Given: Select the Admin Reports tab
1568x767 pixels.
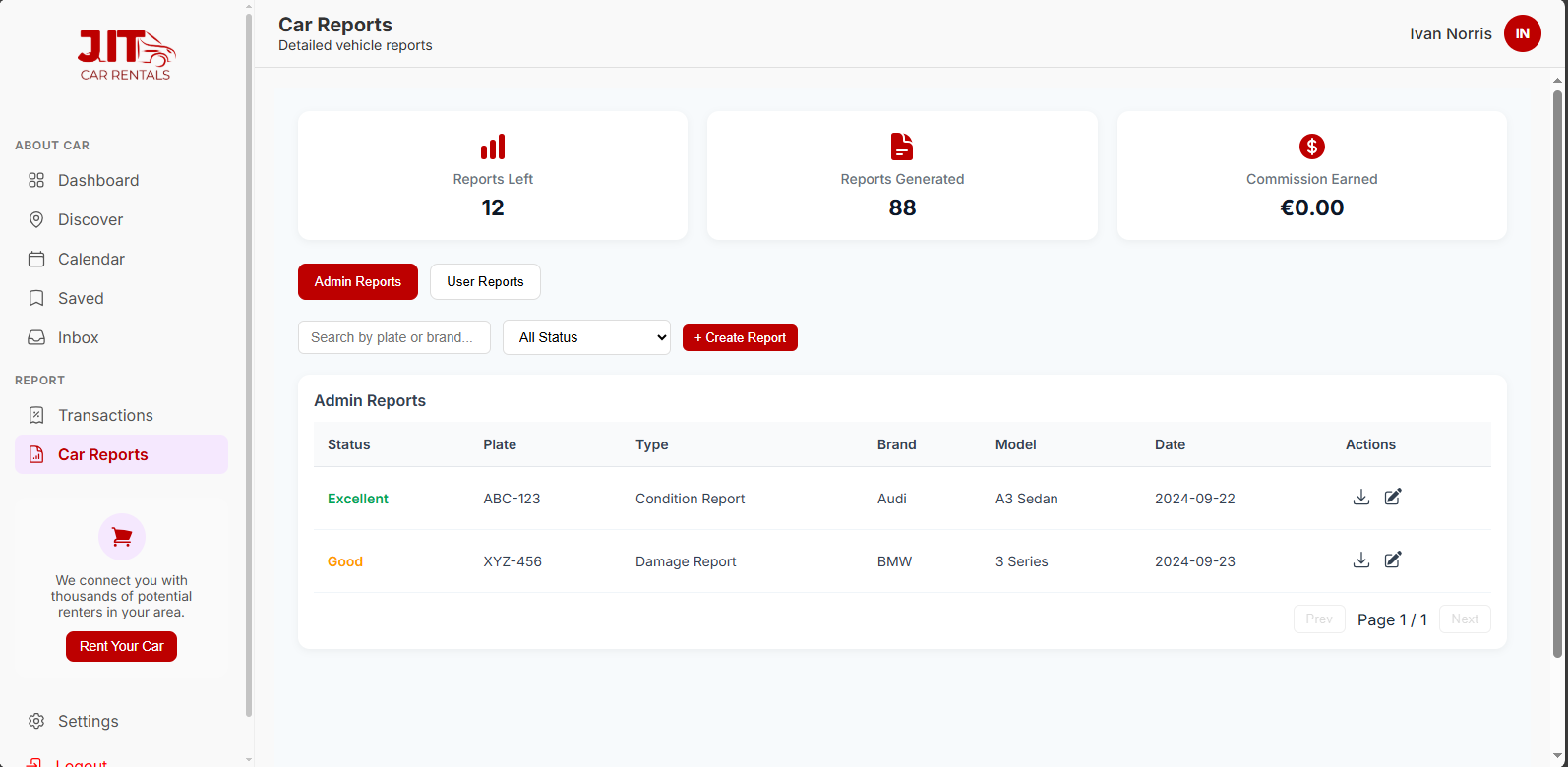Looking at the screenshot, I should click(x=358, y=281).
